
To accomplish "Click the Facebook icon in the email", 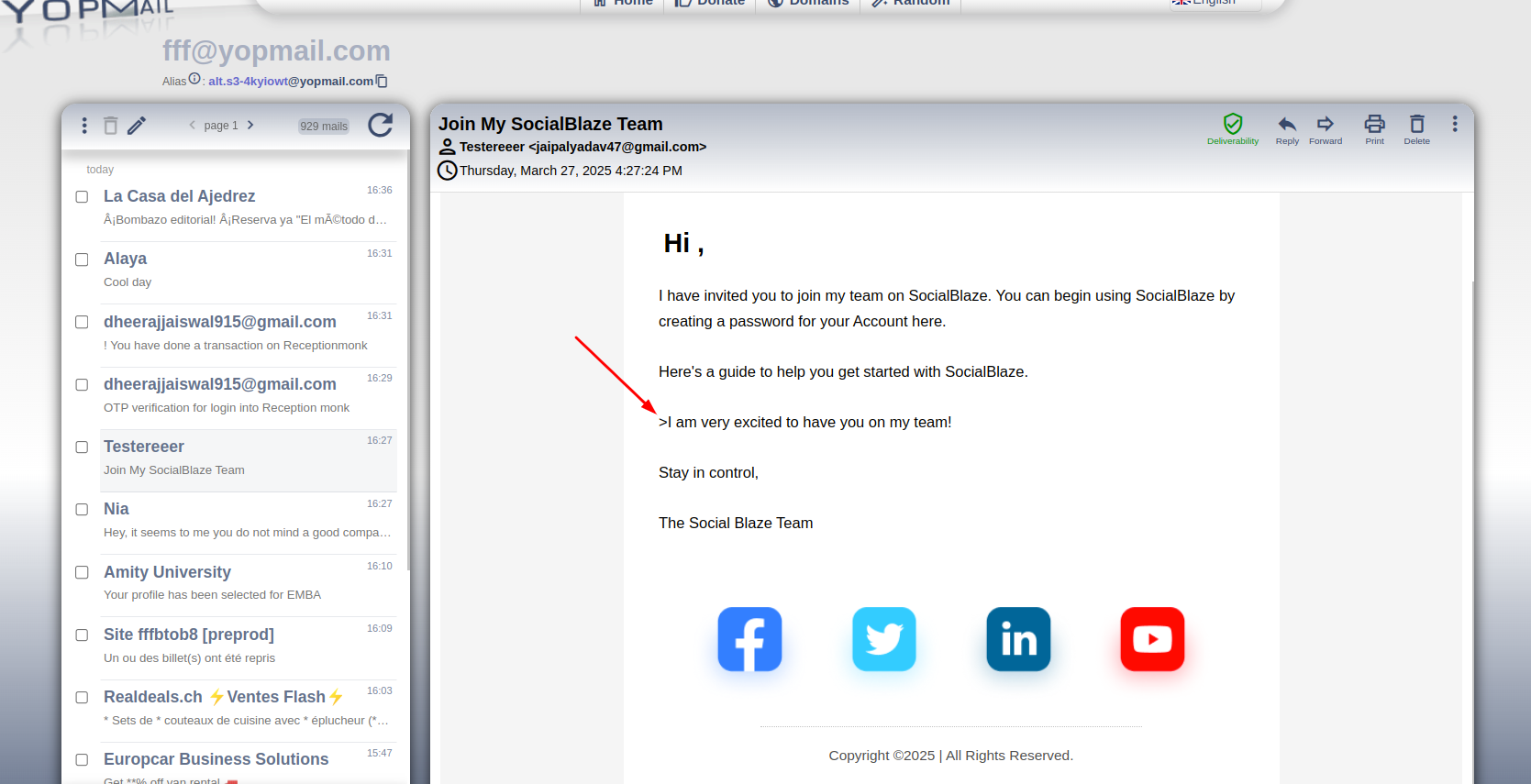I will 749,639.
